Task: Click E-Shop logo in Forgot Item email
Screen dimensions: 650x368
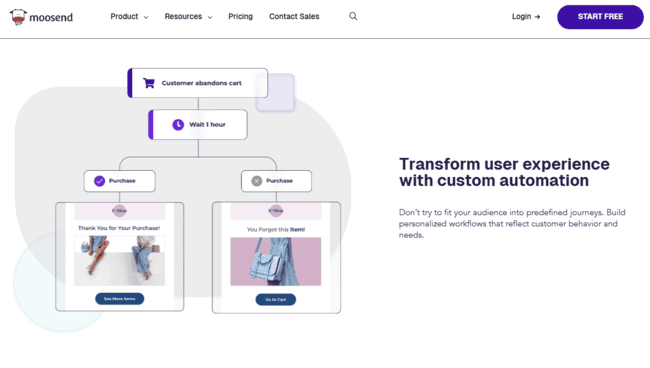Action: (x=276, y=211)
